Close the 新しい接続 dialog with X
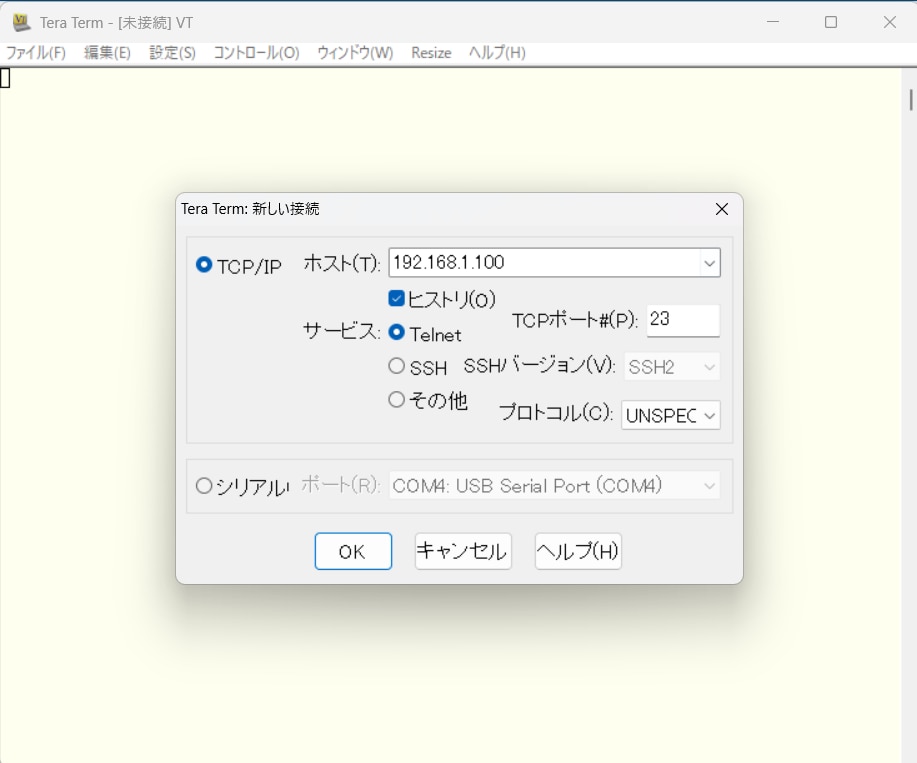Screen dimensions: 917x763 point(721,209)
